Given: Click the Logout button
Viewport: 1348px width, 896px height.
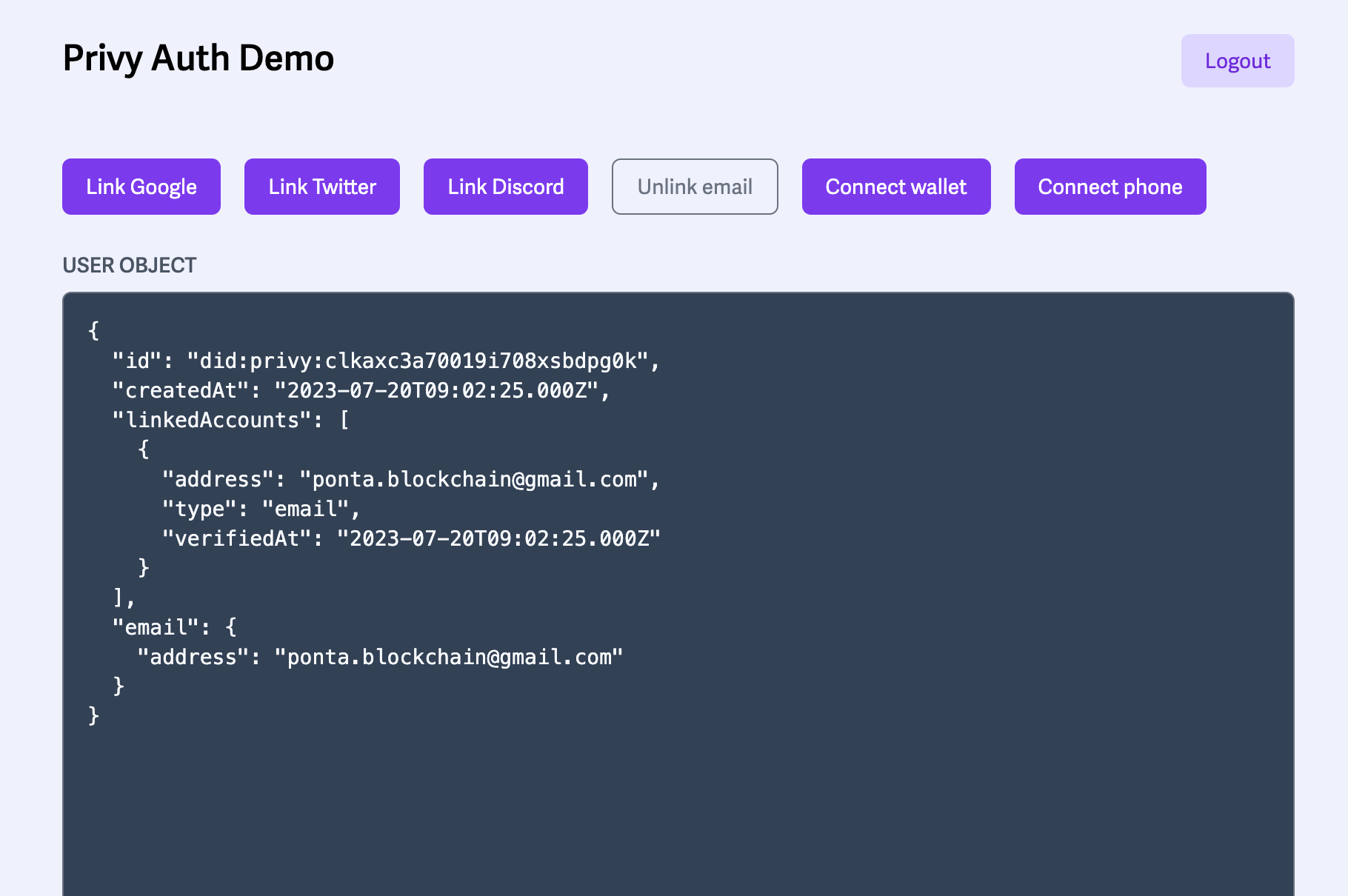Looking at the screenshot, I should coord(1238,61).
